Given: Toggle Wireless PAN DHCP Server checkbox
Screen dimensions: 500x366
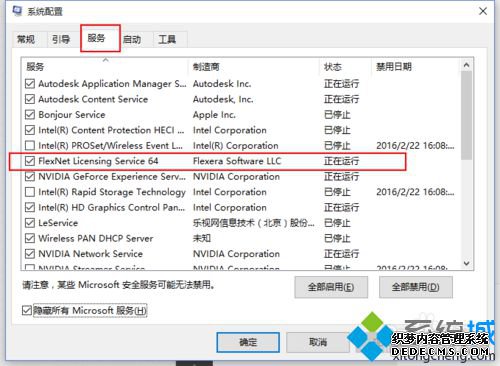Looking at the screenshot, I should (30, 238).
